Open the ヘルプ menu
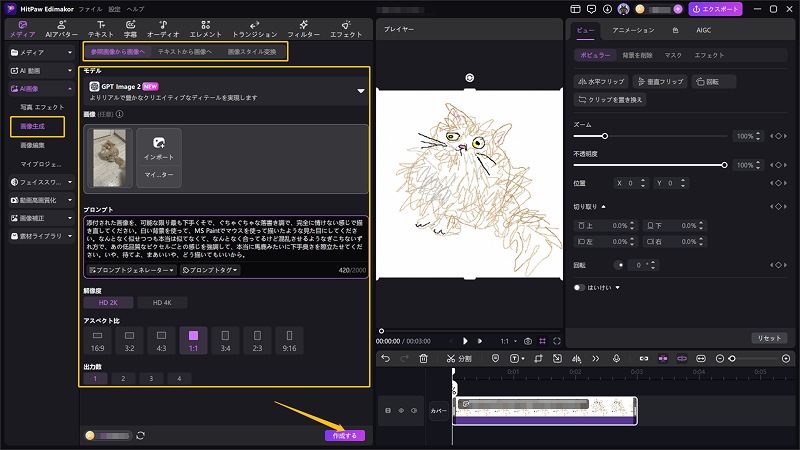 coord(135,9)
